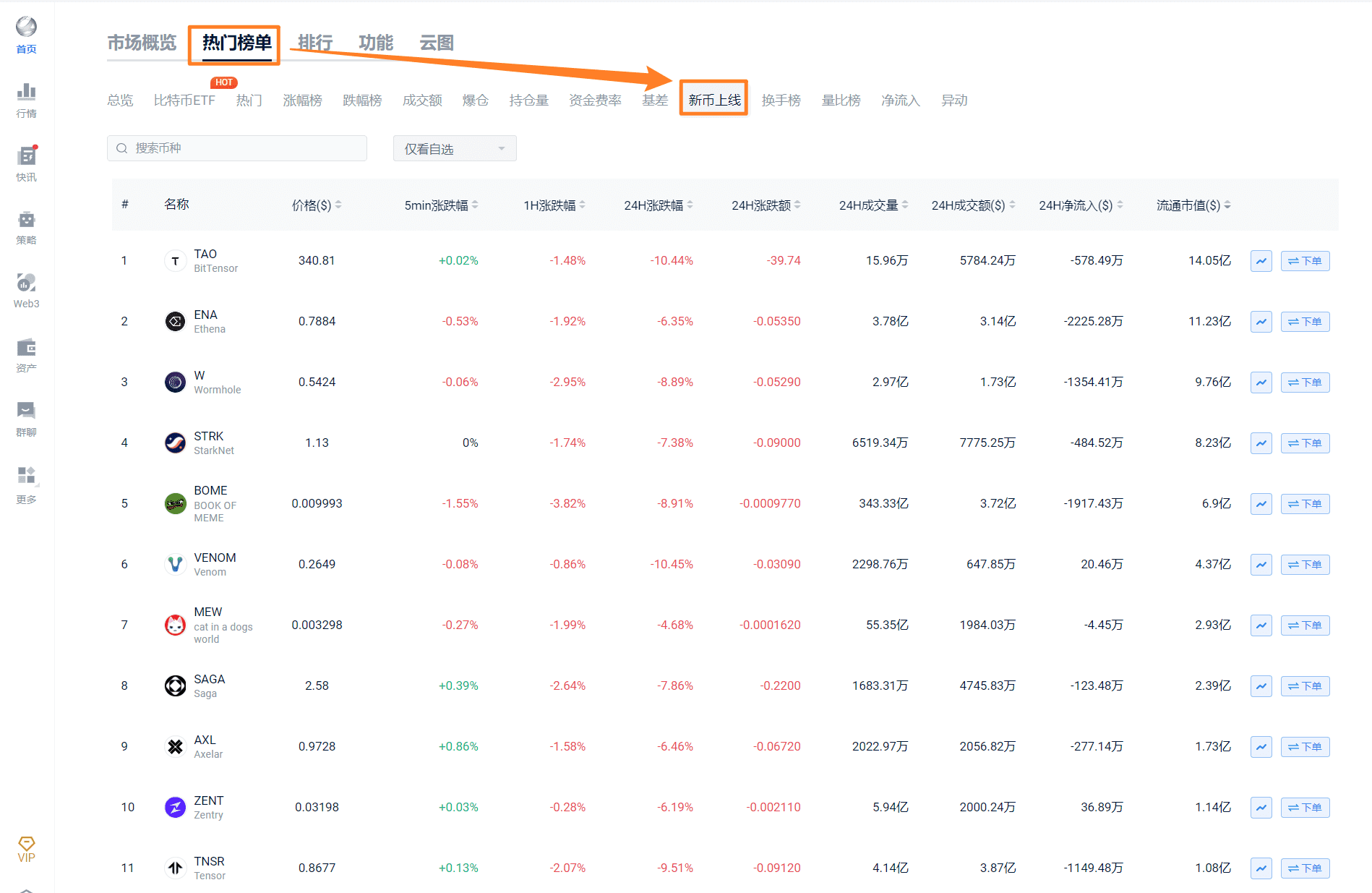This screenshot has height=893, width=1372.
Task: Click 下单 button for TAO
Action: pos(1305,261)
